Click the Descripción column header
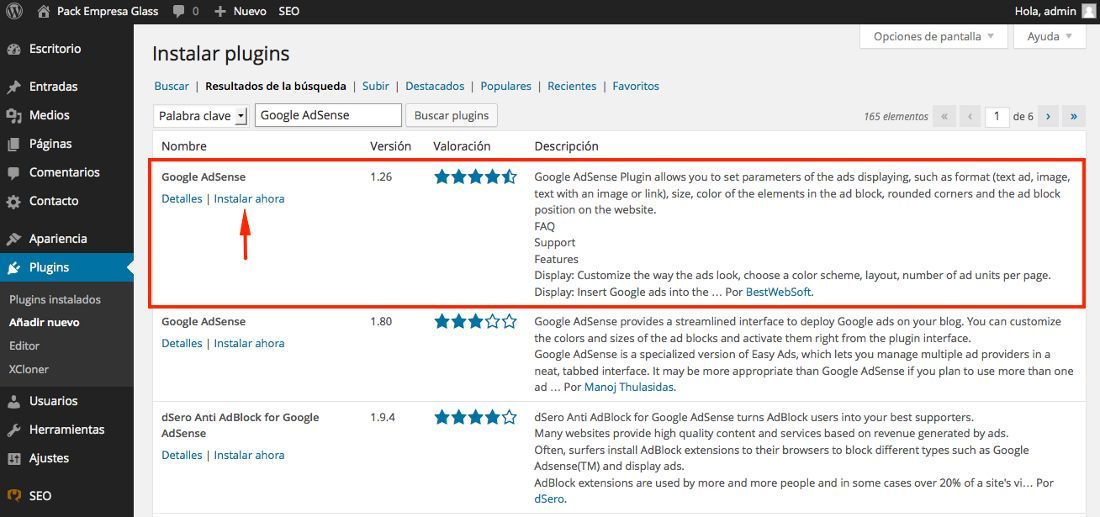1100x517 pixels. 566,147
